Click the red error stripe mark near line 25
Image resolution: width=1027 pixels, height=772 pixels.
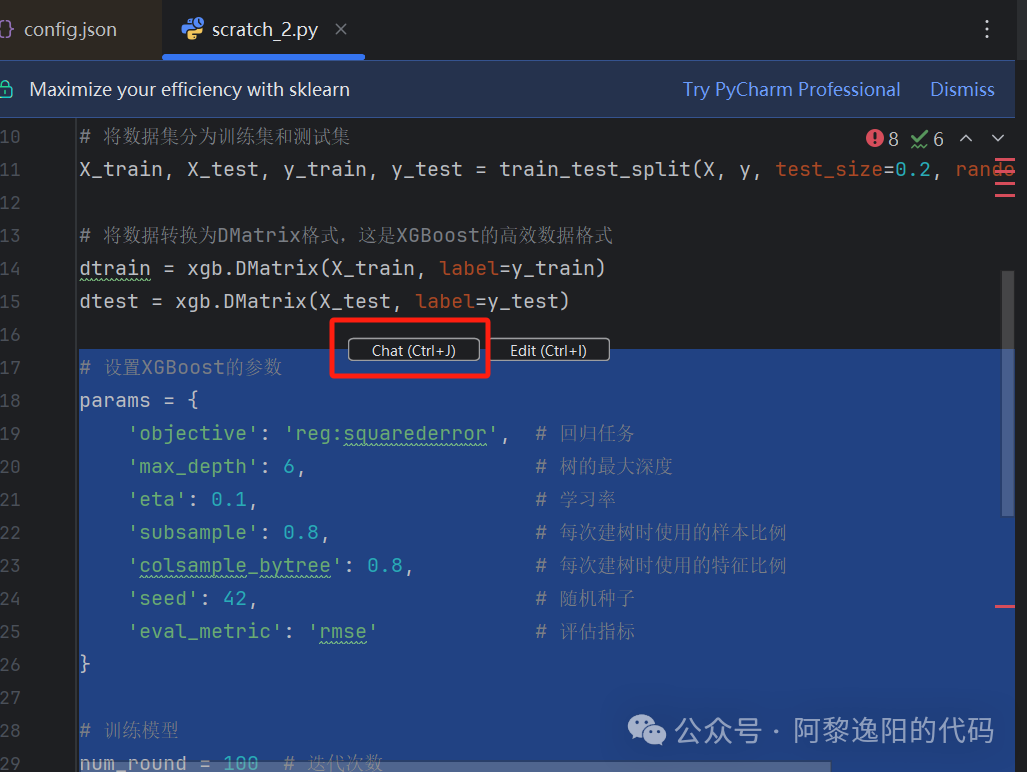pyautogui.click(x=1005, y=606)
